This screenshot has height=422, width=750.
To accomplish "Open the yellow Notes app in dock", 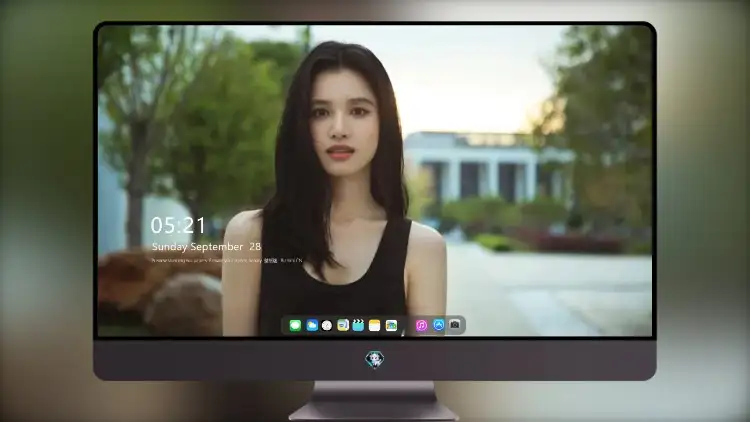I will [375, 325].
